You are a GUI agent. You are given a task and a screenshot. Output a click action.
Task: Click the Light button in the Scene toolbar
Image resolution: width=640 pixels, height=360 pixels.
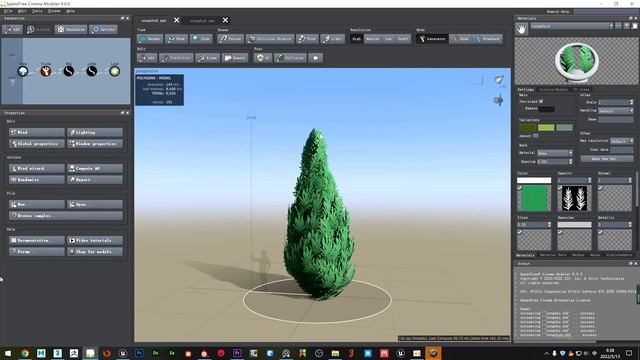[333, 39]
